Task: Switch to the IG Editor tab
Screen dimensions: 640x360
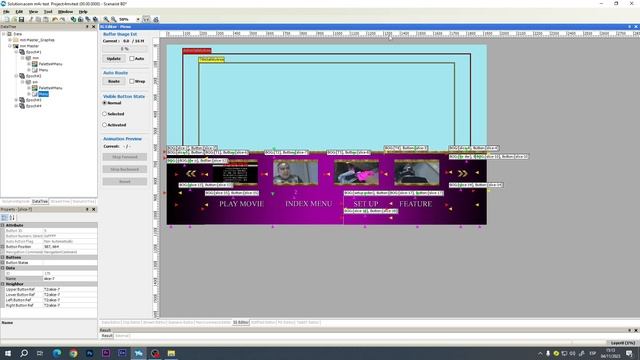Action: (x=240, y=322)
